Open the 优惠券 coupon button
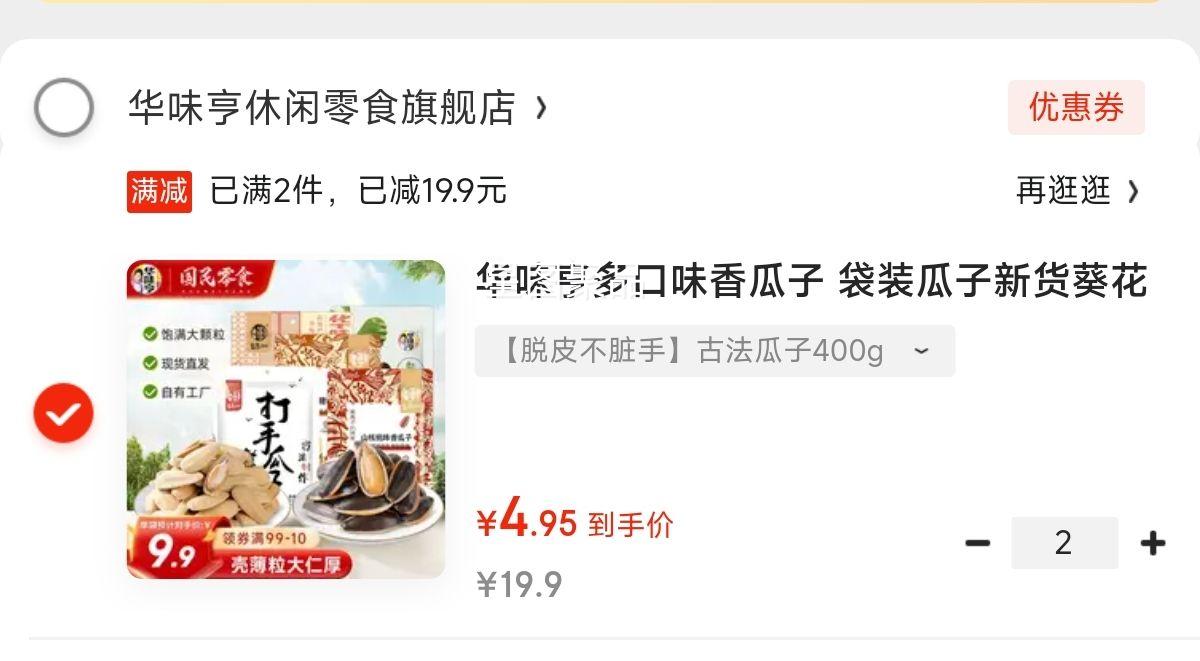Image resolution: width=1200 pixels, height=661 pixels. 1076,107
